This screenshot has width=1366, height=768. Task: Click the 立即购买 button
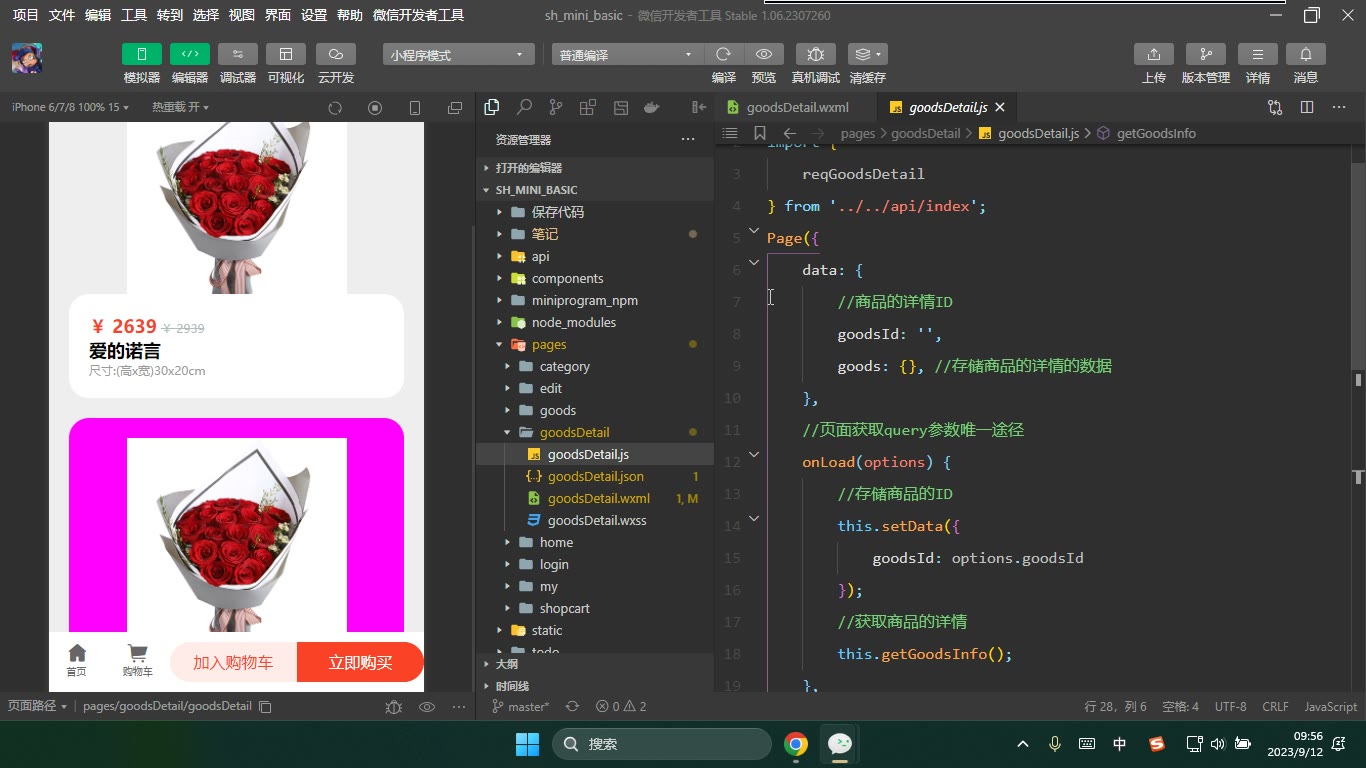click(360, 662)
